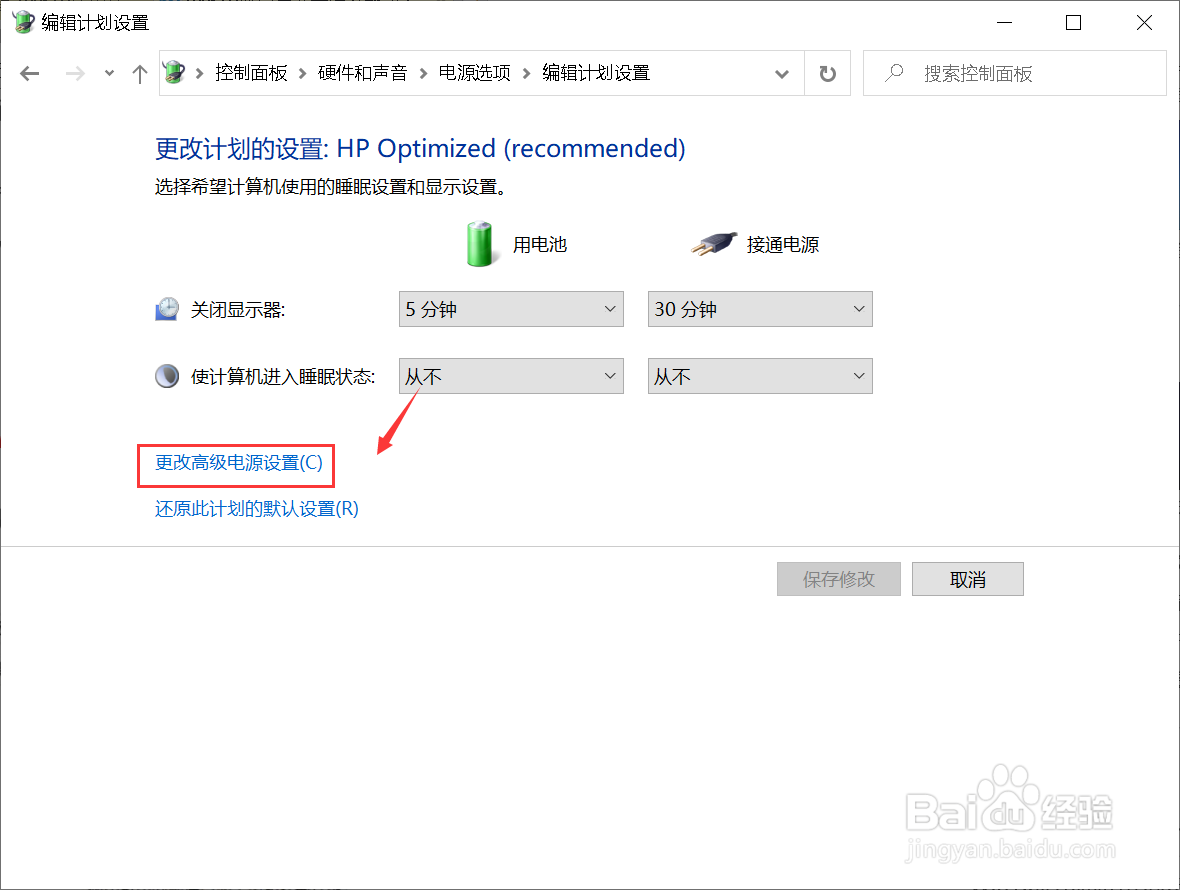Open recent locations dropdown chevron

tap(109, 74)
